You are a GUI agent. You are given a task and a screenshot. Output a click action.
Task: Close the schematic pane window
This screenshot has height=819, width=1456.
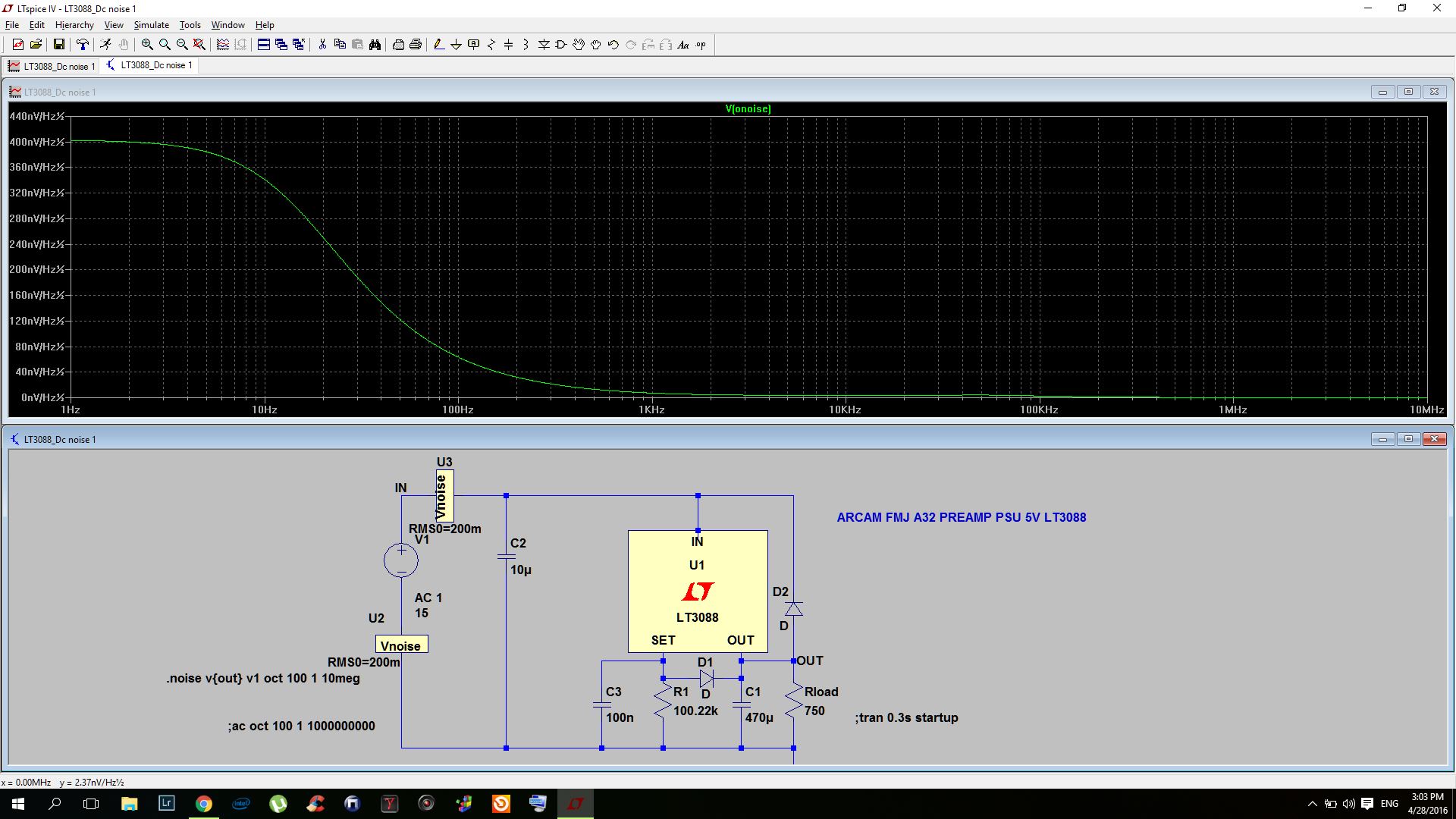[x=1434, y=439]
